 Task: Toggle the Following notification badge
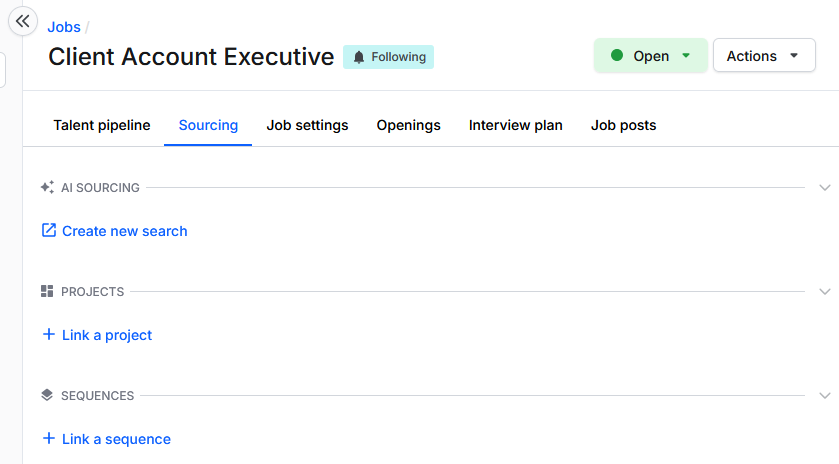tap(388, 57)
